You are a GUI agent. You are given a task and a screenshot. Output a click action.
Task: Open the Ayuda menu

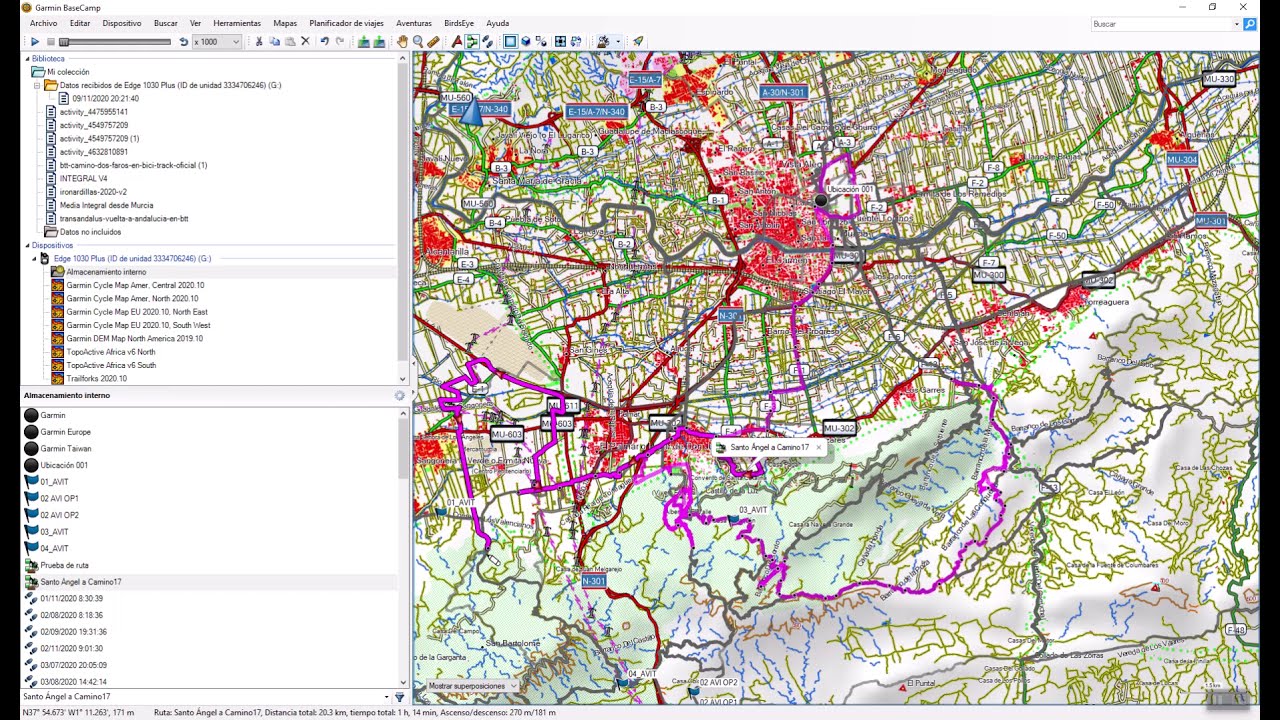click(x=497, y=23)
